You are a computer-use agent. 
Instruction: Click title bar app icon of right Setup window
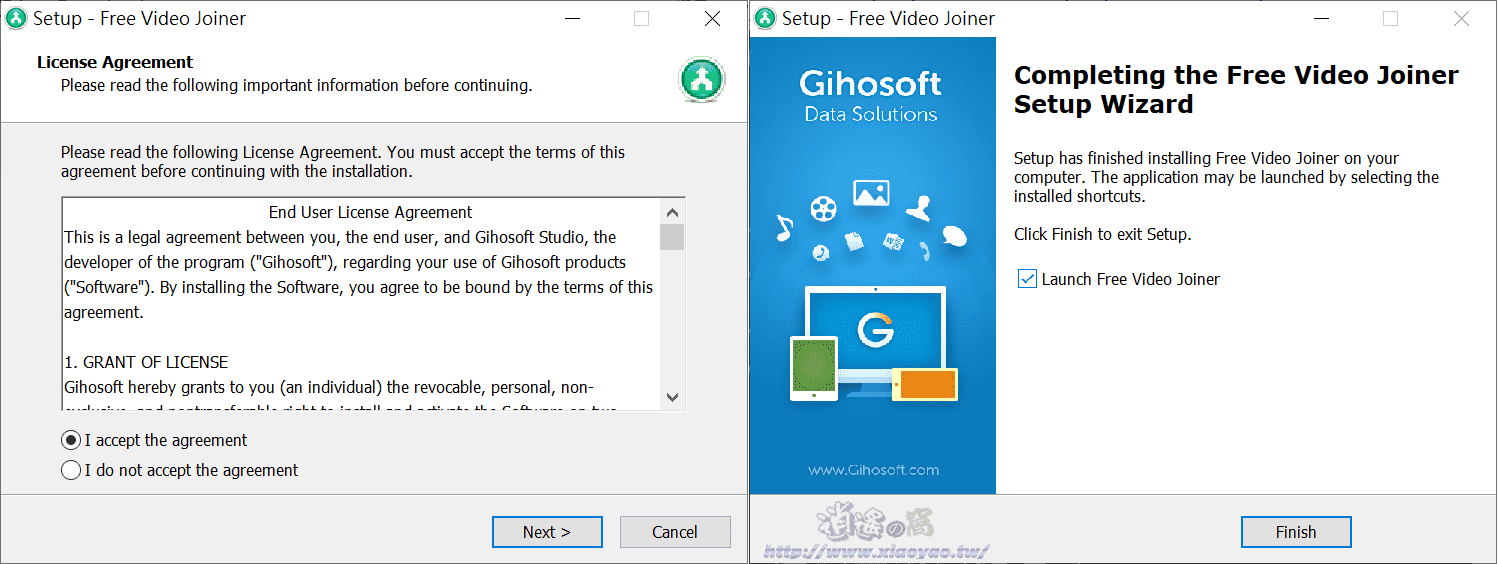point(765,18)
